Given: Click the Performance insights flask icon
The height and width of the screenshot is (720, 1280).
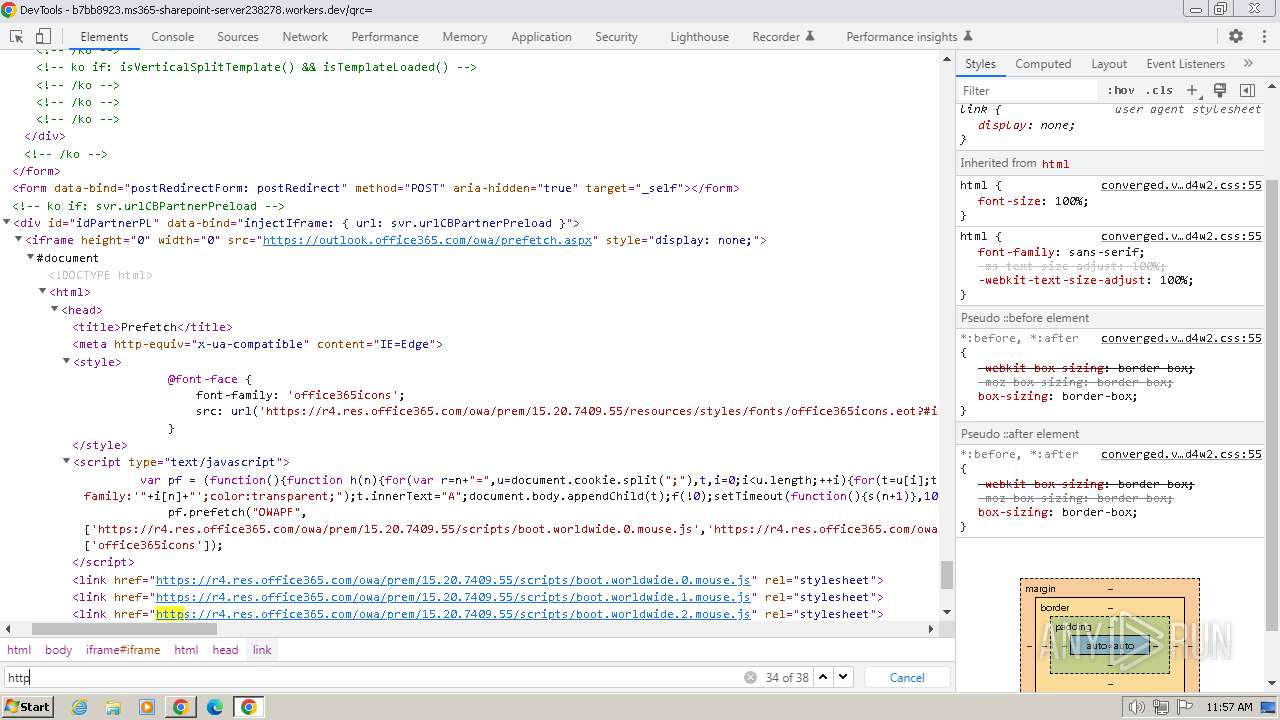Looking at the screenshot, I should 967,36.
